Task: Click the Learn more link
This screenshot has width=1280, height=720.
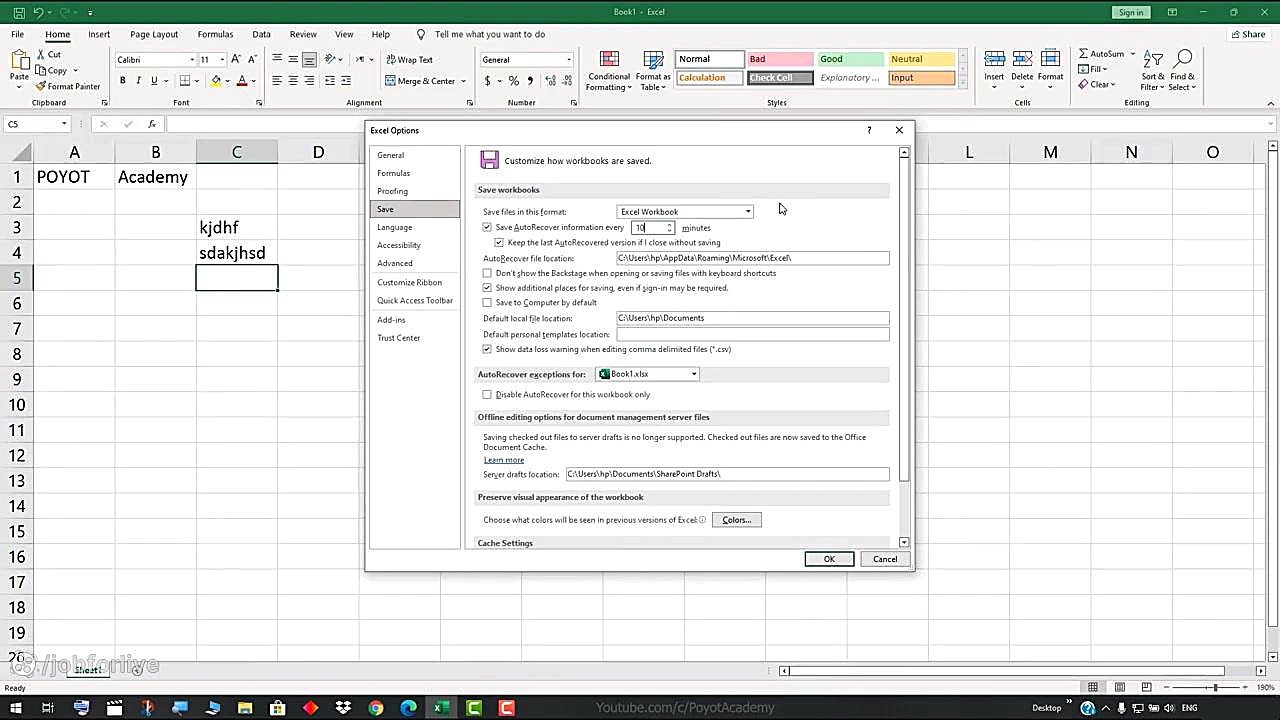Action: 504,460
